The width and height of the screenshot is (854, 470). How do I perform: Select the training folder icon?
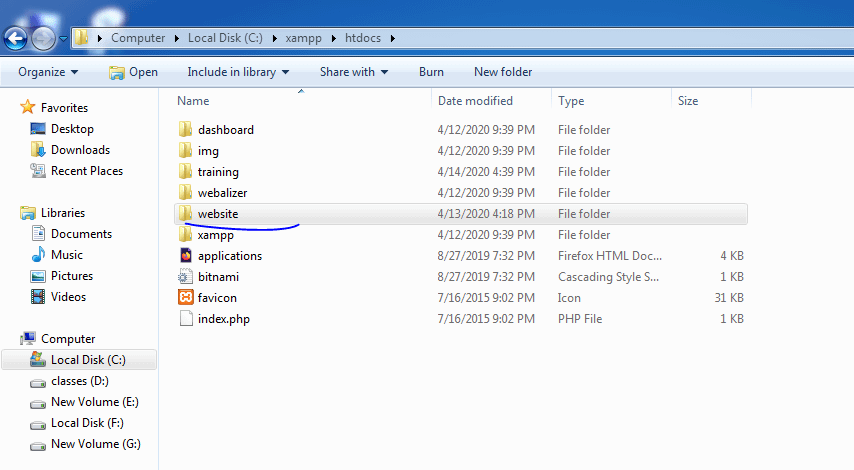[x=186, y=171]
